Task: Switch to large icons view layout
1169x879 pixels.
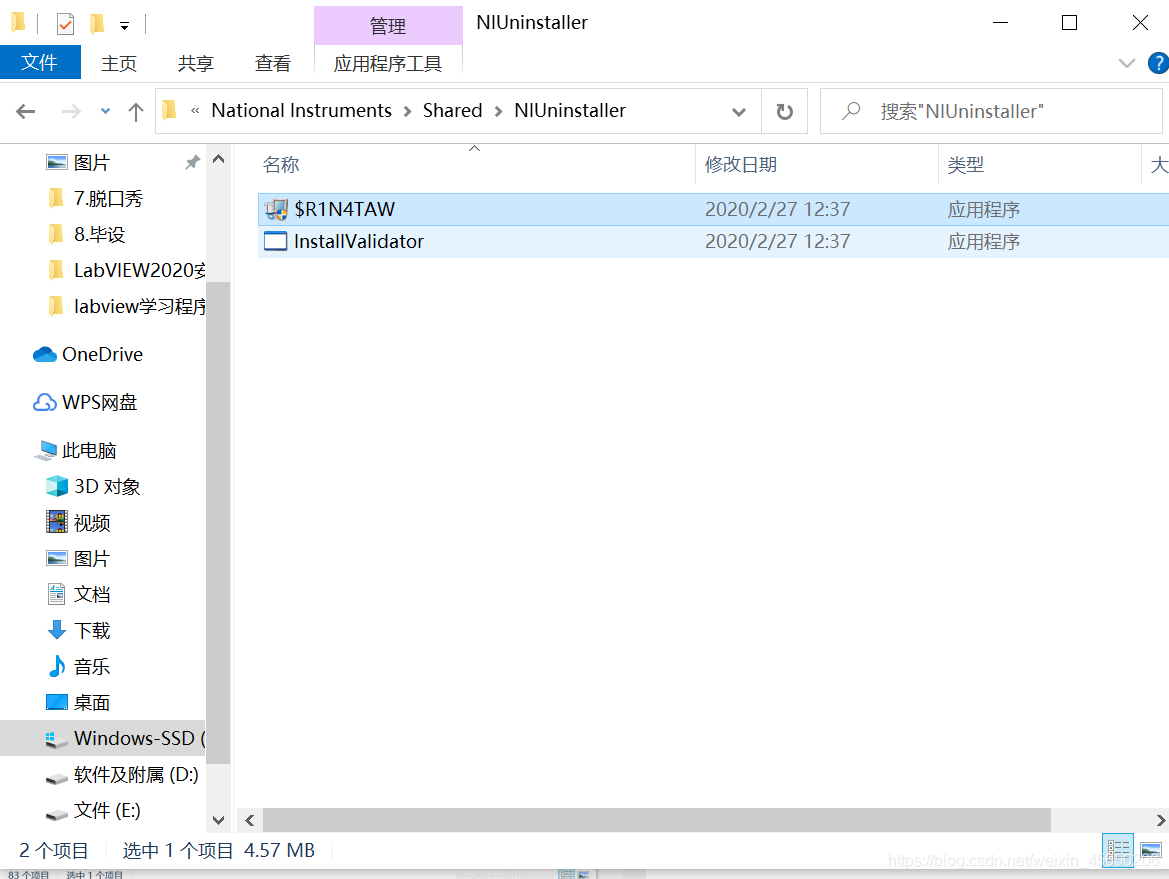Action: (1150, 851)
